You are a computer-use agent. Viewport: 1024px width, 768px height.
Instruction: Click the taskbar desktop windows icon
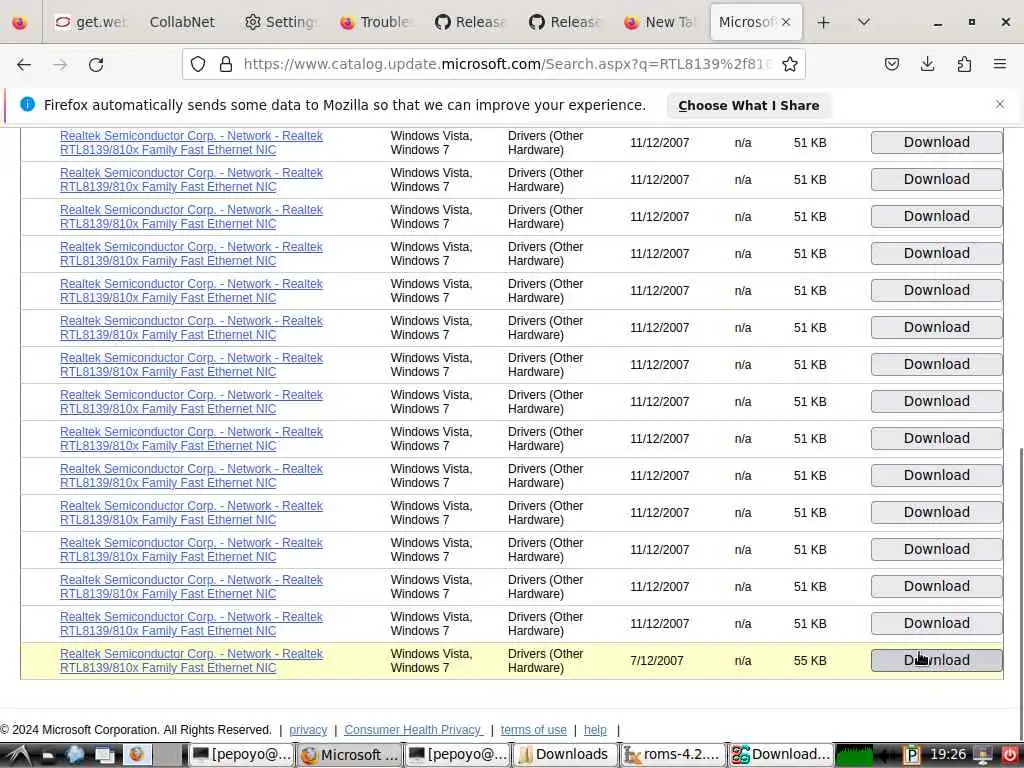105,755
